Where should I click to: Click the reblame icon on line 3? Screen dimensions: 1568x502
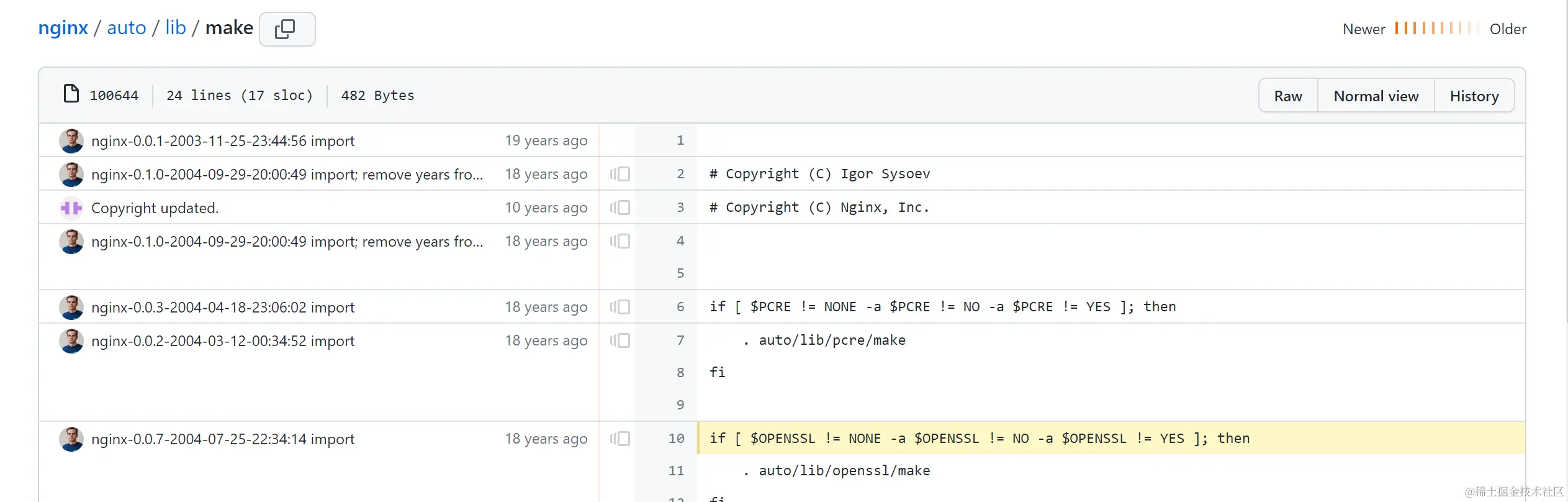point(620,208)
